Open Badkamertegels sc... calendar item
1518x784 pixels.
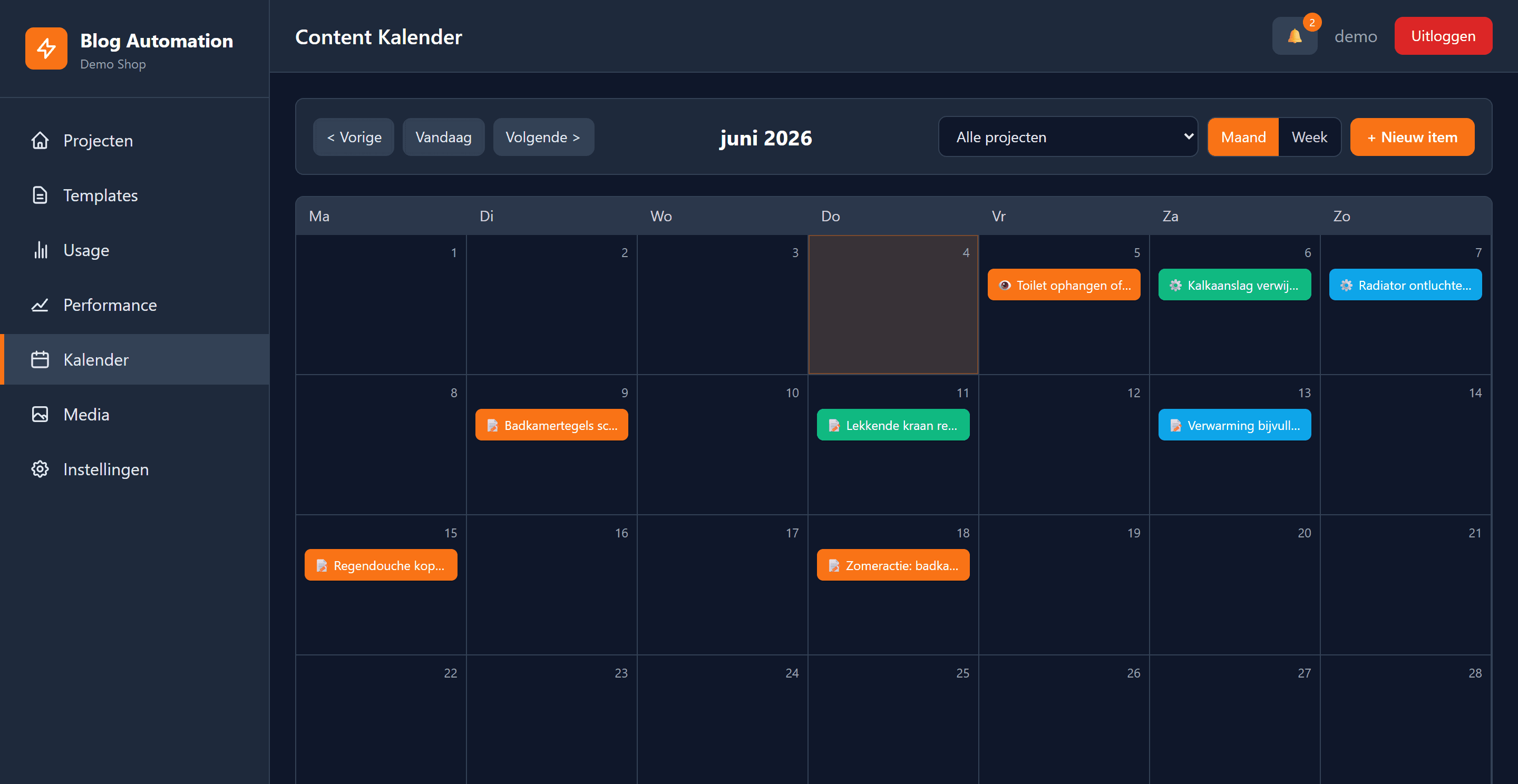tap(551, 425)
